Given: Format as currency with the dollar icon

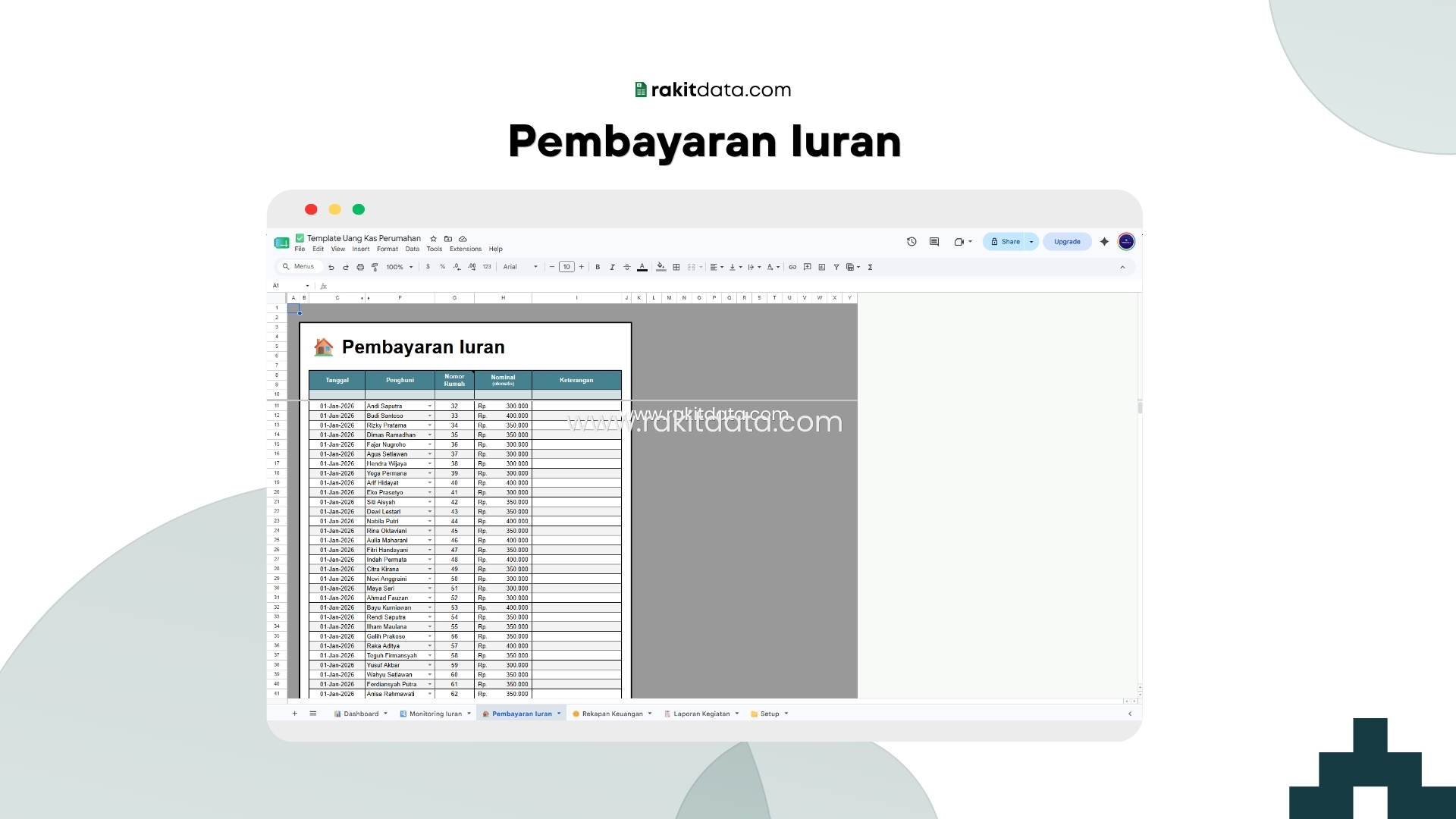Looking at the screenshot, I should click(428, 267).
